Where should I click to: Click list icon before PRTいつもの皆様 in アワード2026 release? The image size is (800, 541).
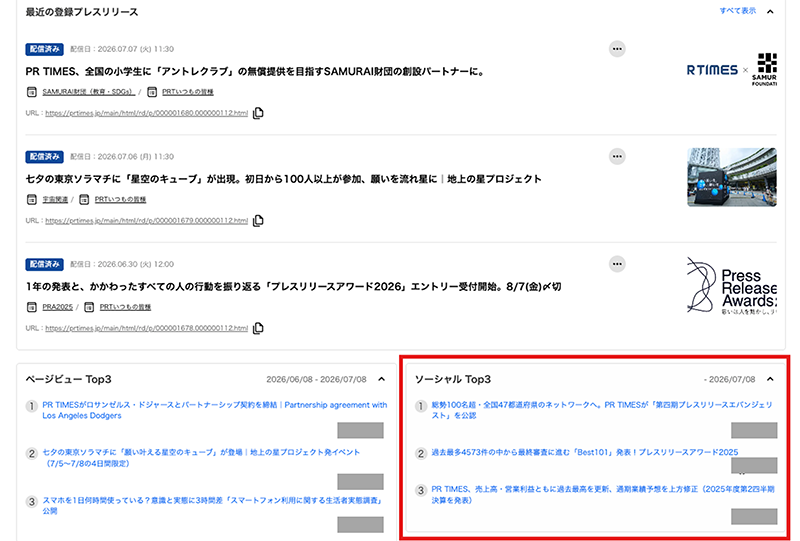coord(89,307)
